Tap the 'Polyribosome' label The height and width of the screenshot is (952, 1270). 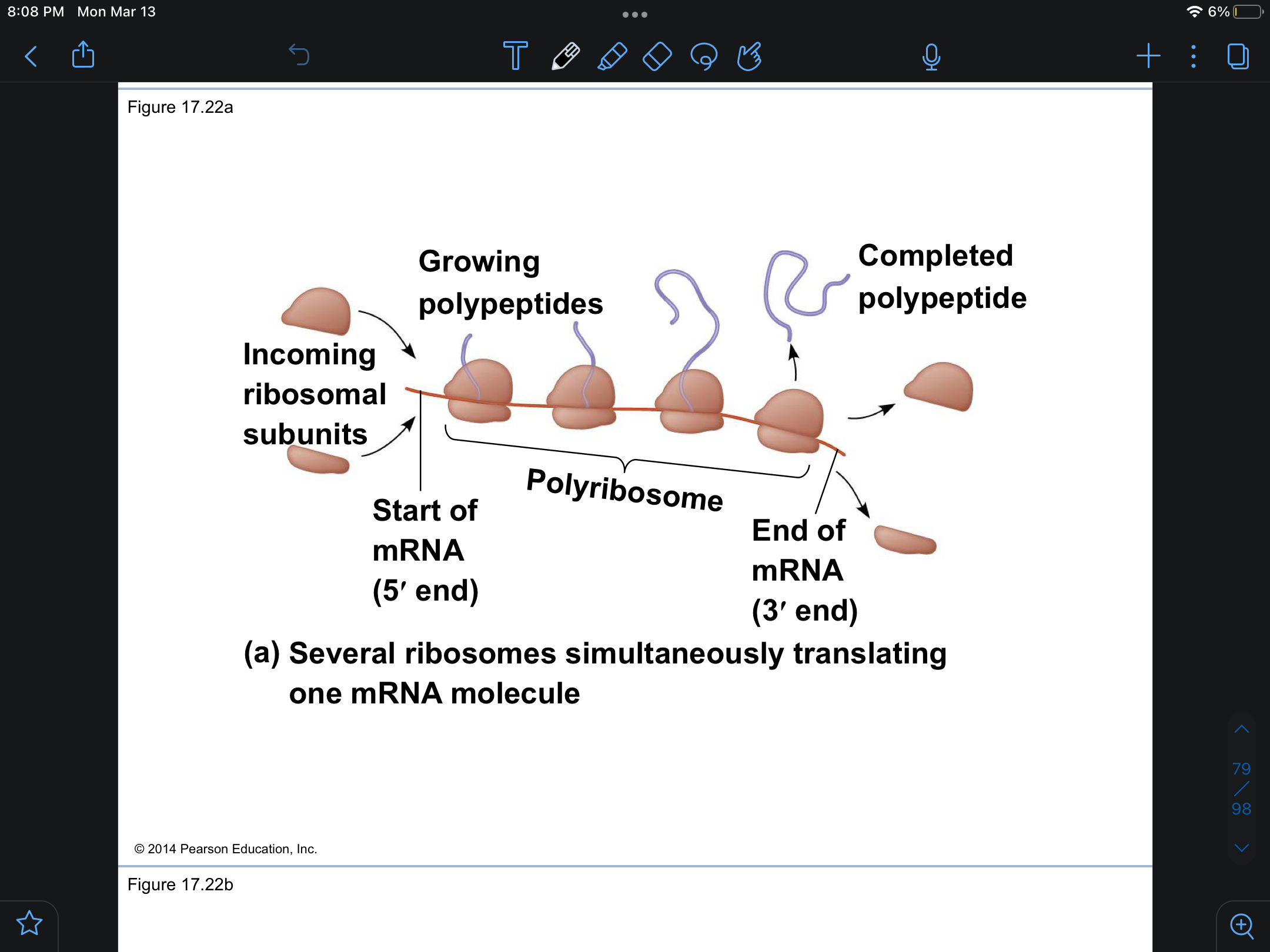click(x=625, y=490)
